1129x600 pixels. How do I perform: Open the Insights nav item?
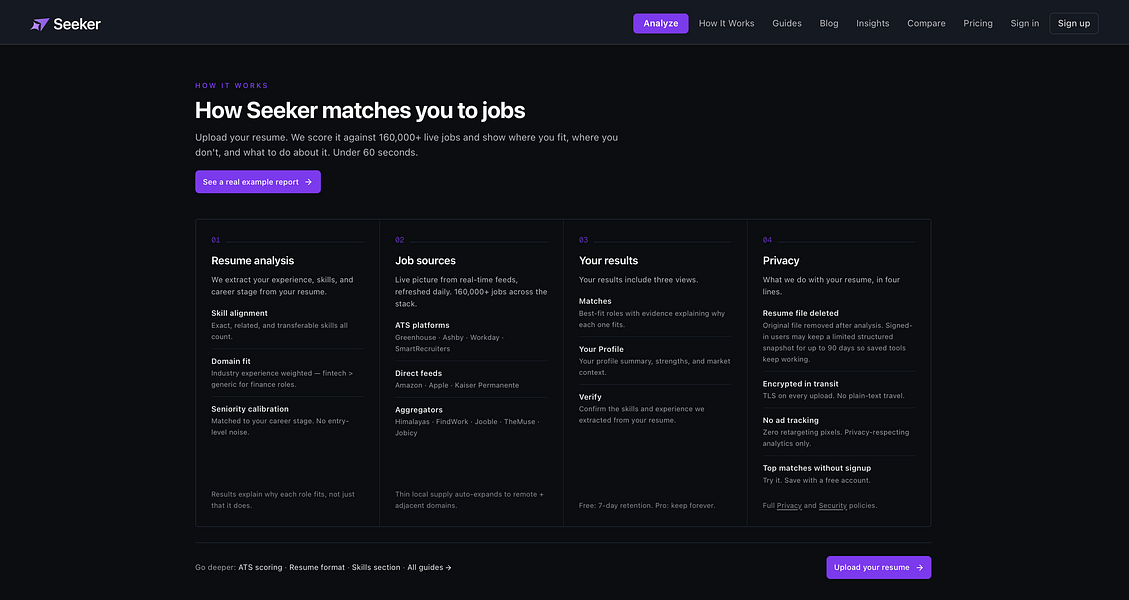pos(873,23)
